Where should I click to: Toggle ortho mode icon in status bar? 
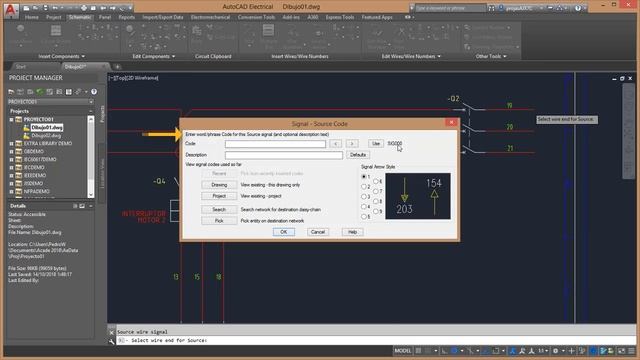coord(444,351)
